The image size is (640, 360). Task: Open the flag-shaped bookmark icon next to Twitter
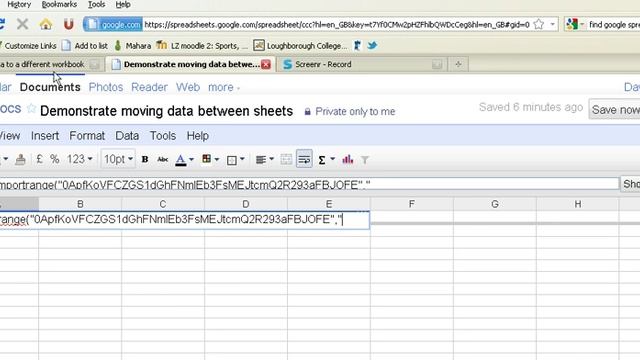pos(357,46)
